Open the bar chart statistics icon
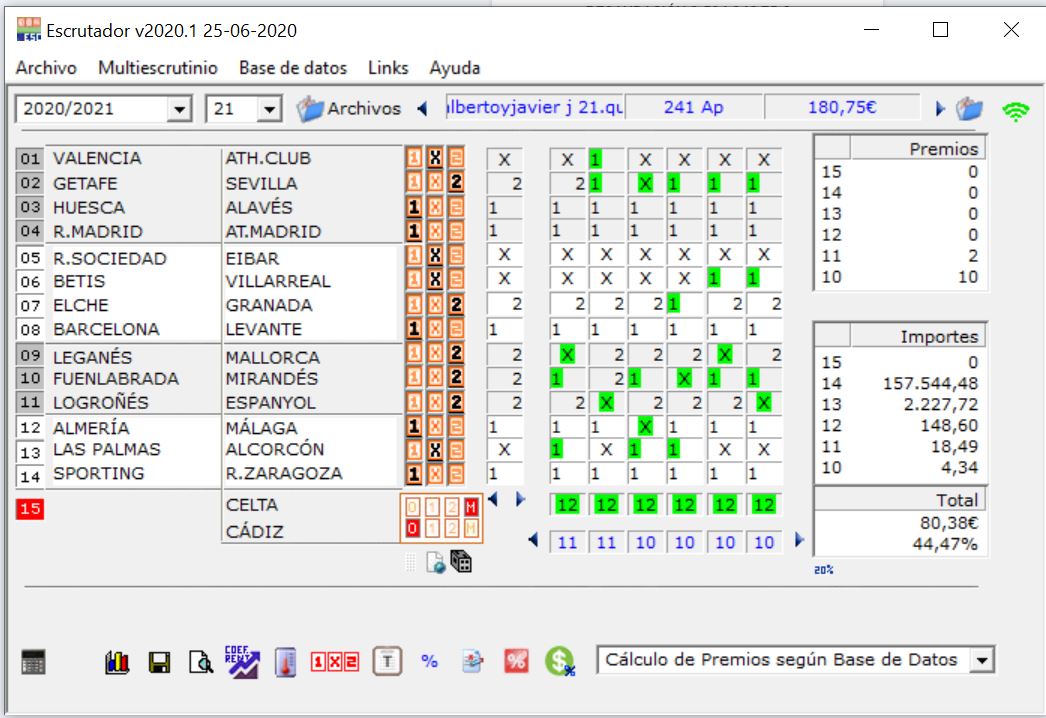The height and width of the screenshot is (718, 1046). [117, 662]
